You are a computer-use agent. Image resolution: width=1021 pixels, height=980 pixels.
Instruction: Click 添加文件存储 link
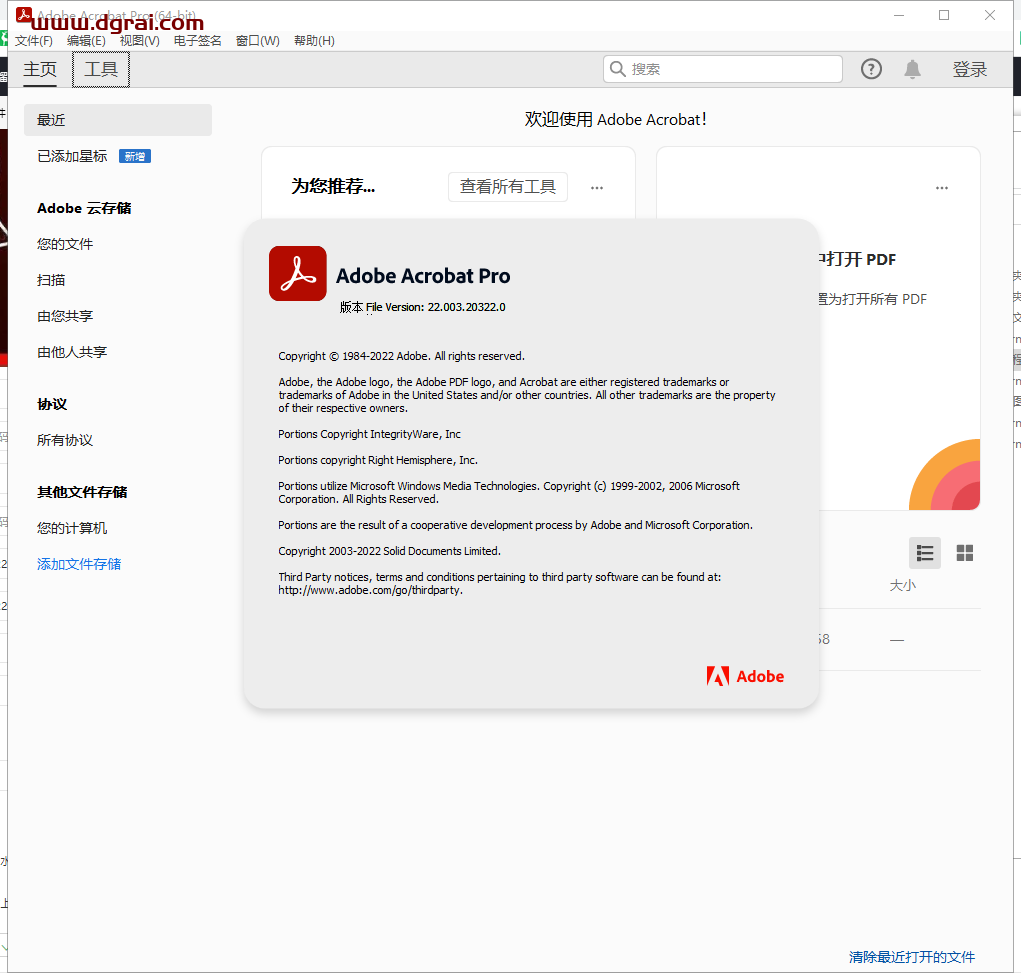[79, 564]
